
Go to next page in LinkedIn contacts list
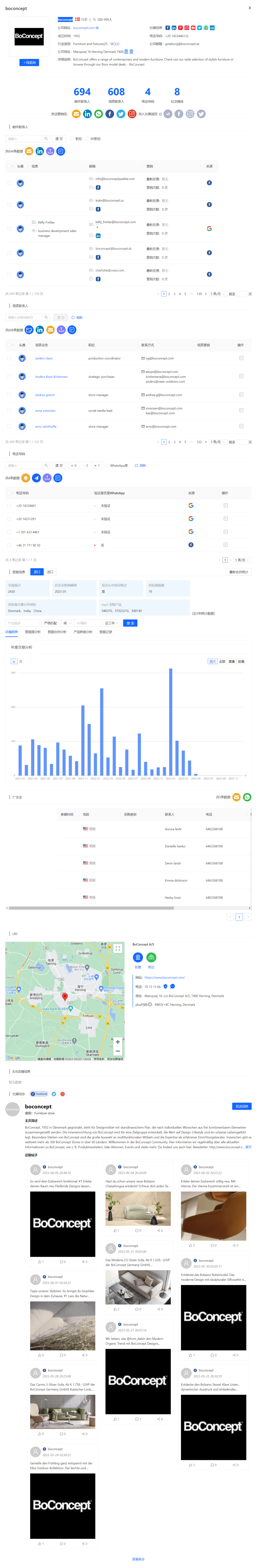[206, 442]
